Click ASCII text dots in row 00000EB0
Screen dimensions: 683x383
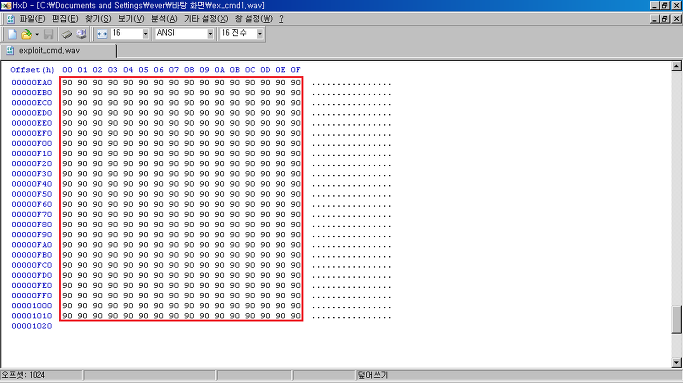coord(352,93)
